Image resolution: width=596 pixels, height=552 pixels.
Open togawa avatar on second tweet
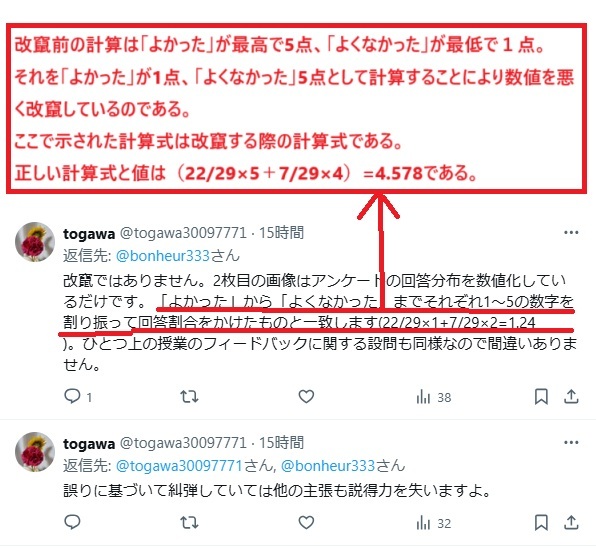click(35, 452)
